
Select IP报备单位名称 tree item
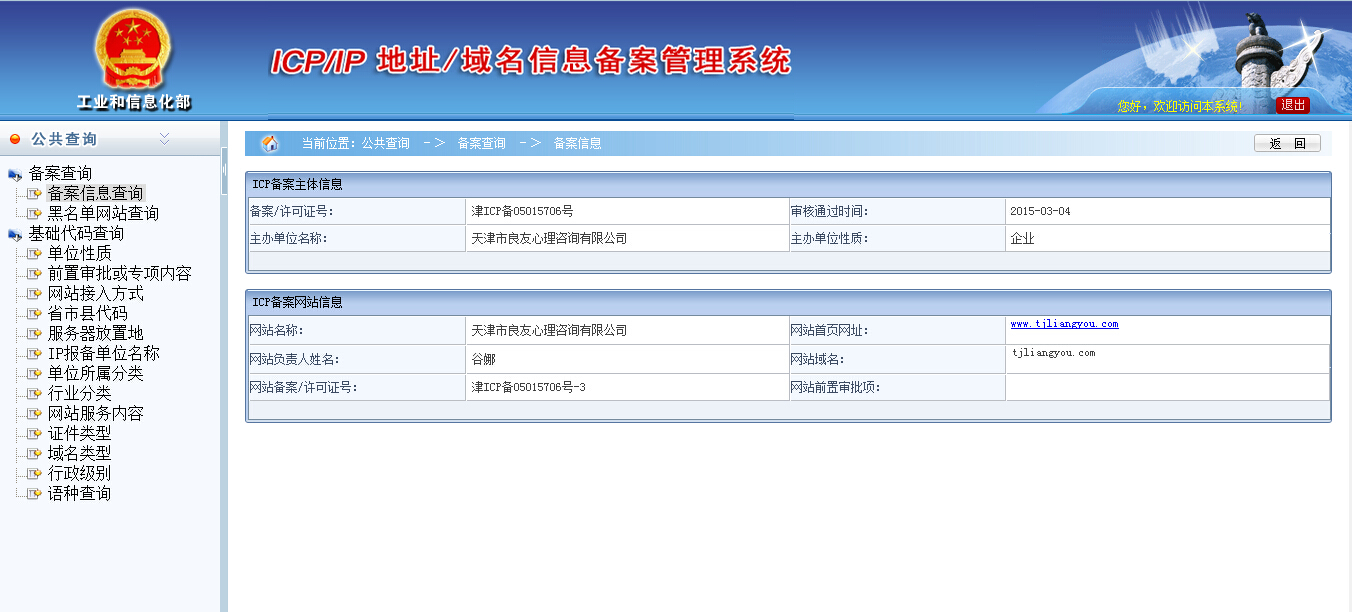tap(103, 353)
